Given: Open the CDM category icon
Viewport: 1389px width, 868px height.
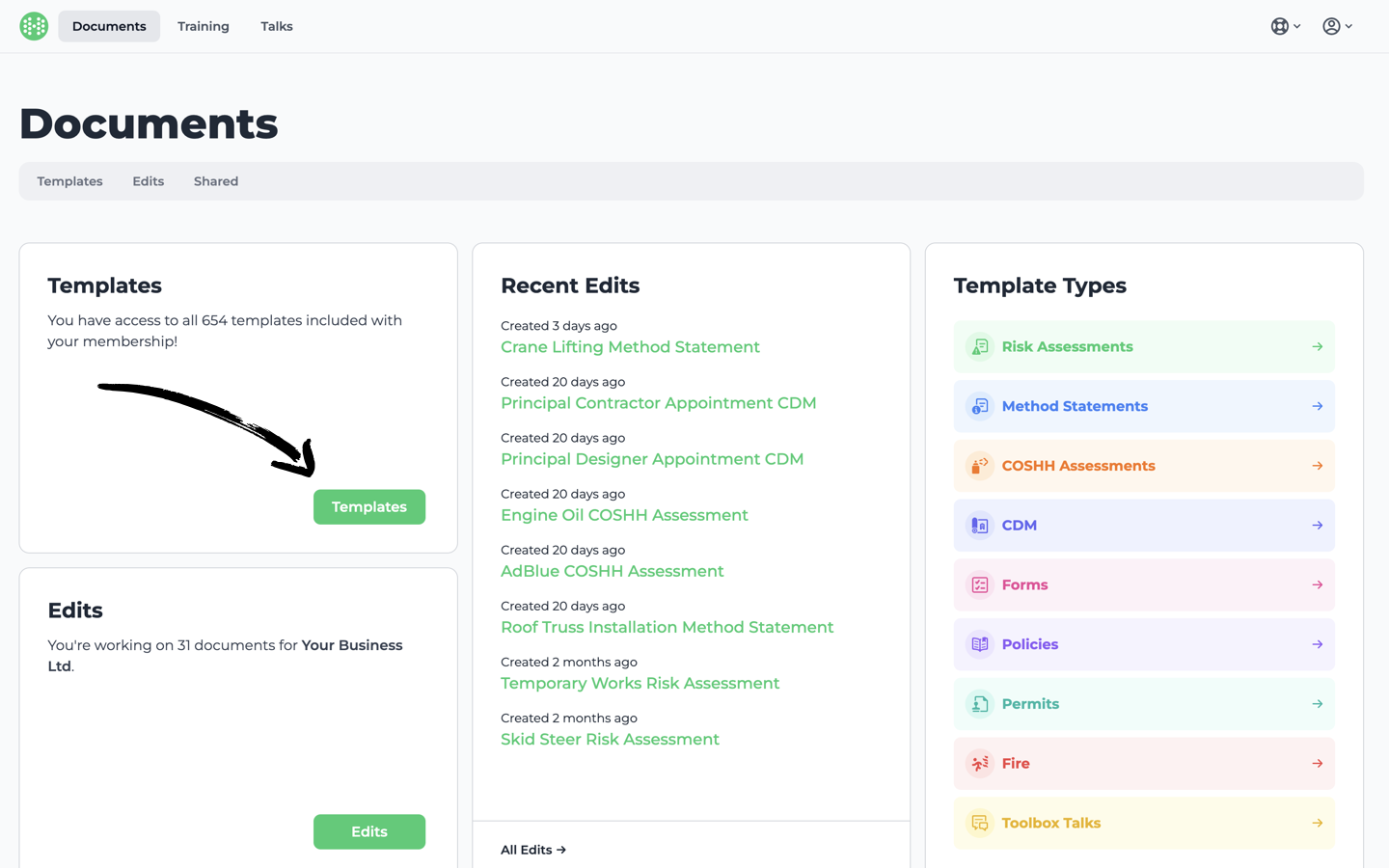Looking at the screenshot, I should click(x=979, y=525).
